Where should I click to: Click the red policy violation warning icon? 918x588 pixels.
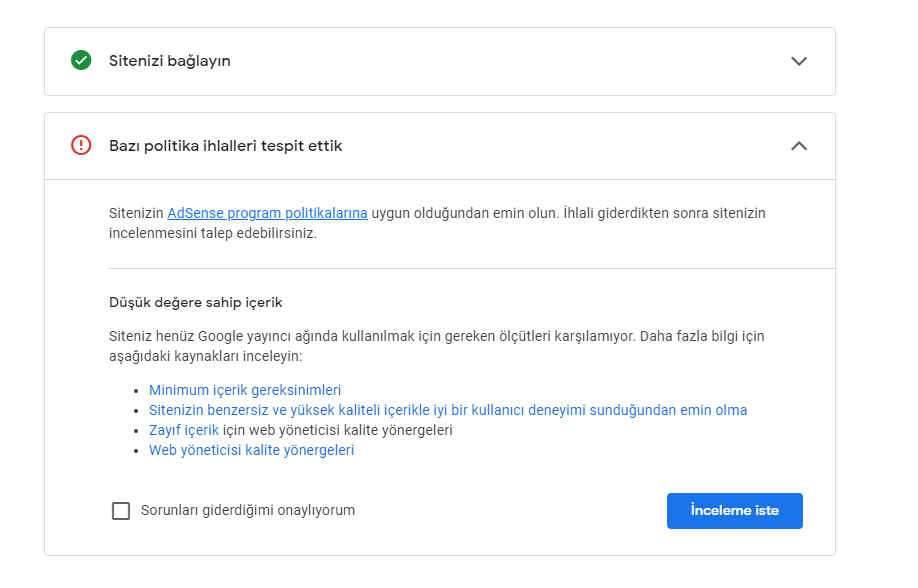point(81,145)
